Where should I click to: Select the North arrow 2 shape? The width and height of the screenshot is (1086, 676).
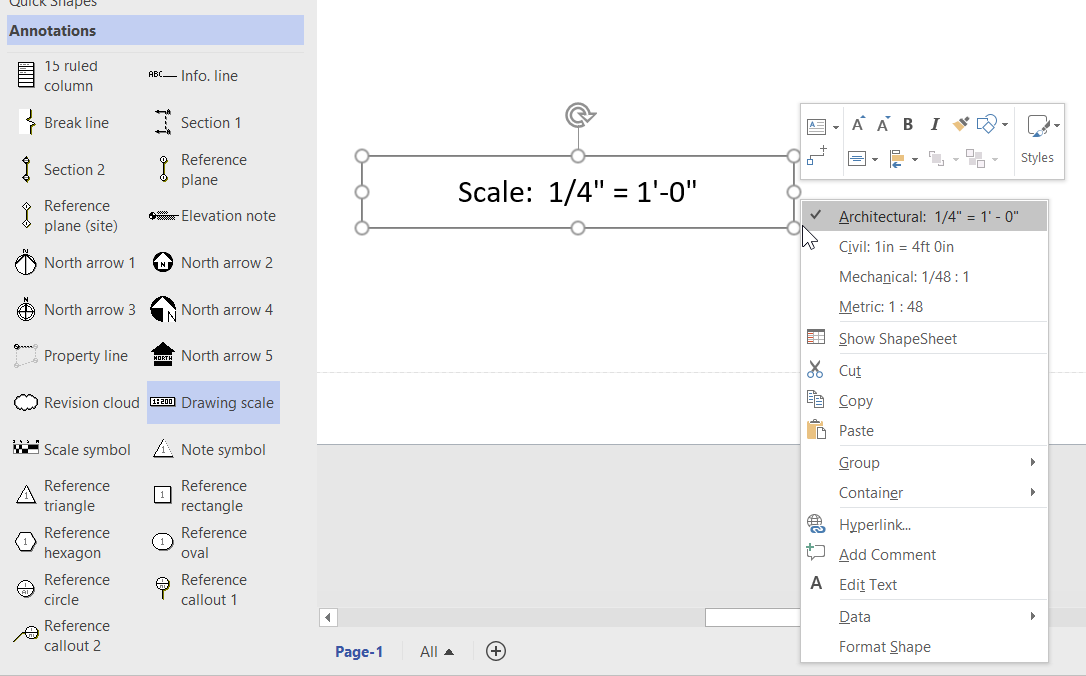click(x=211, y=262)
